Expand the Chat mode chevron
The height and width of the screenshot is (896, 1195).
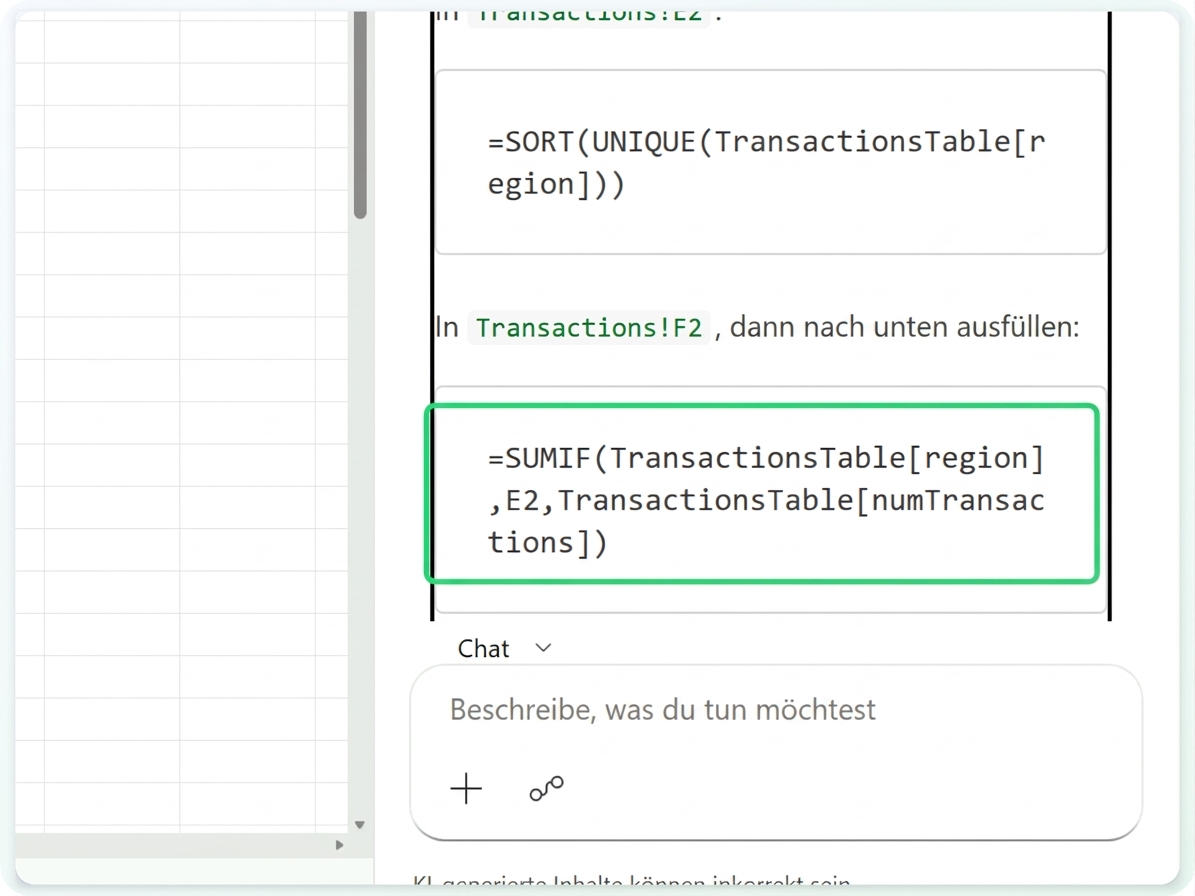pos(543,648)
